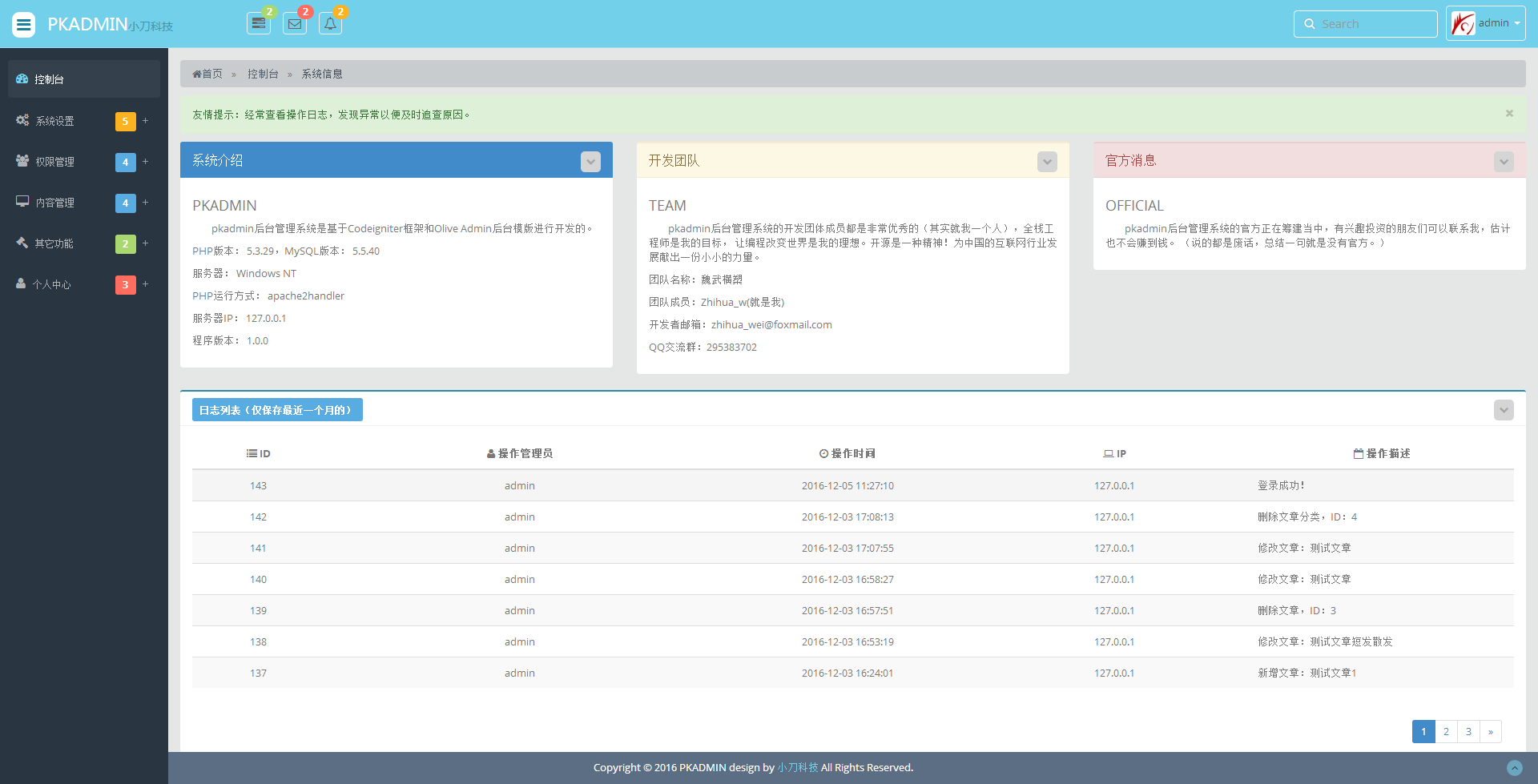
Task: Click the 内容管理 monitor icon
Action: point(22,202)
